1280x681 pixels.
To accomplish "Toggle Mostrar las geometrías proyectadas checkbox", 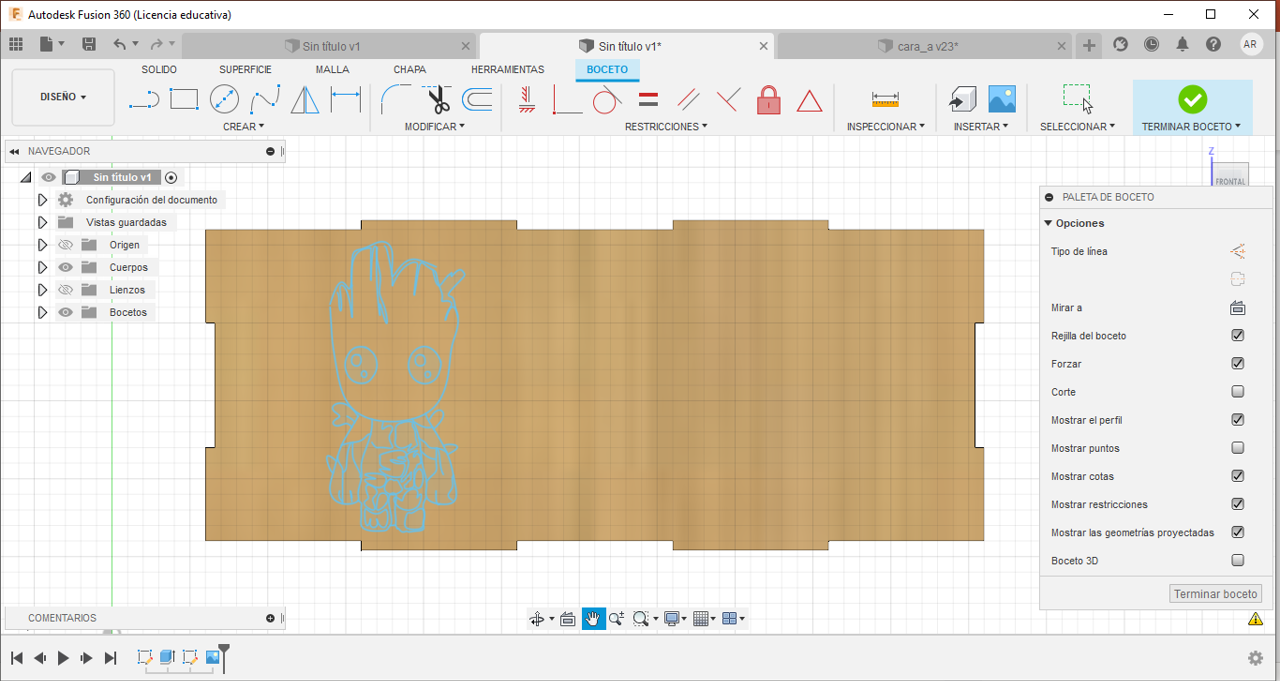I will click(1238, 532).
